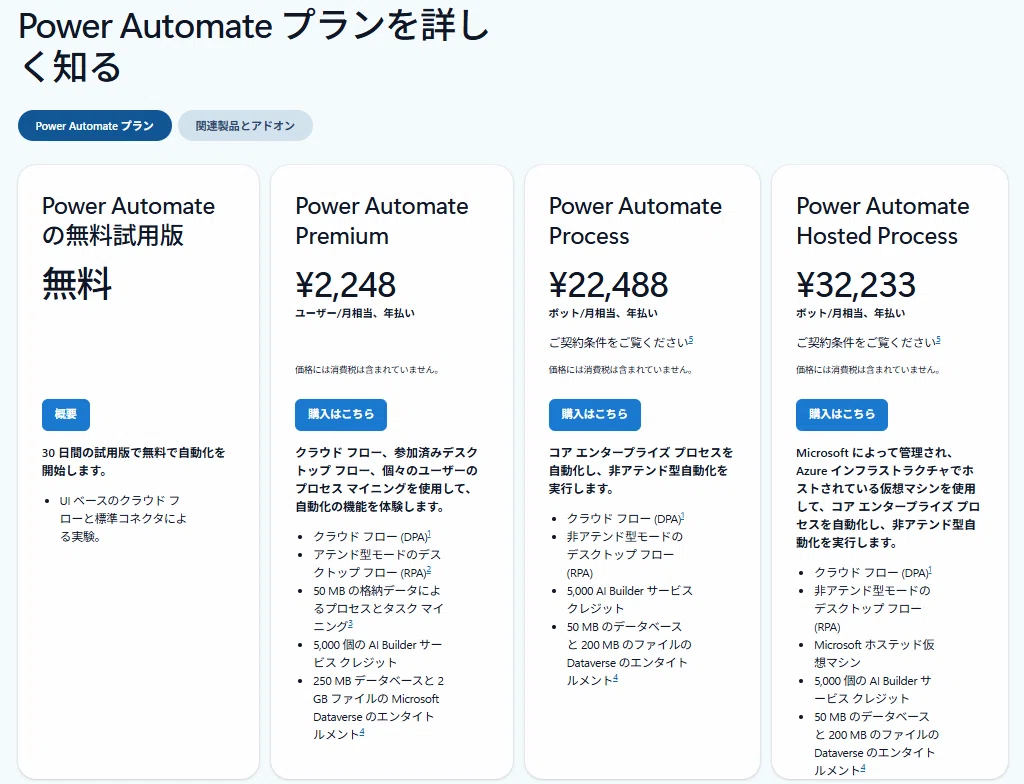The width and height of the screenshot is (1024, 784).
Task: Click the 概要 button on free trial card
Action: coord(66,414)
